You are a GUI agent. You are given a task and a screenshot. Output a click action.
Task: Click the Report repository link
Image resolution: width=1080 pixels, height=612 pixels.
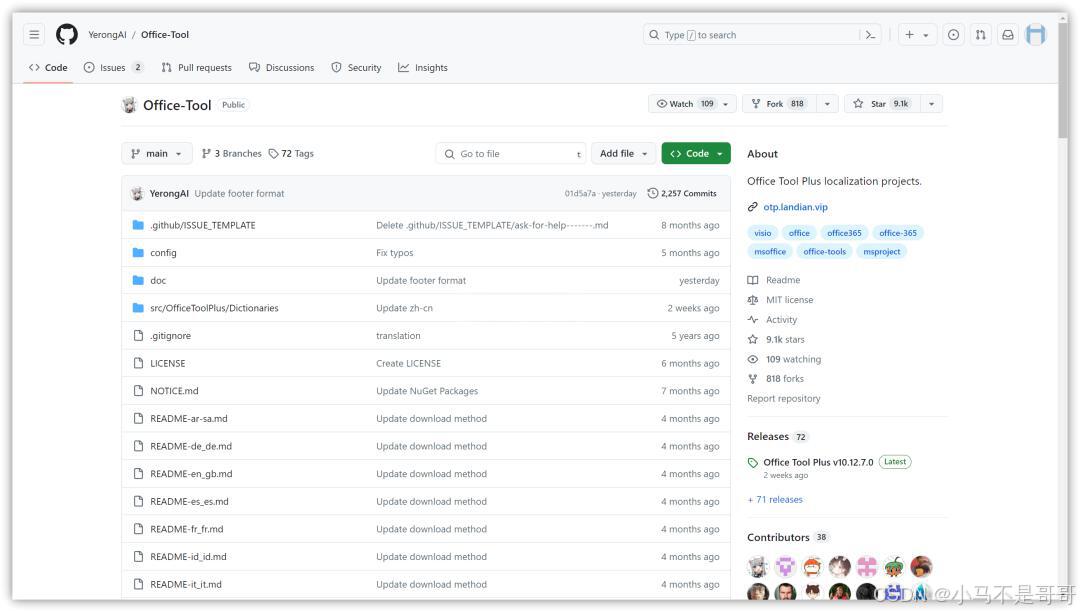tap(784, 399)
